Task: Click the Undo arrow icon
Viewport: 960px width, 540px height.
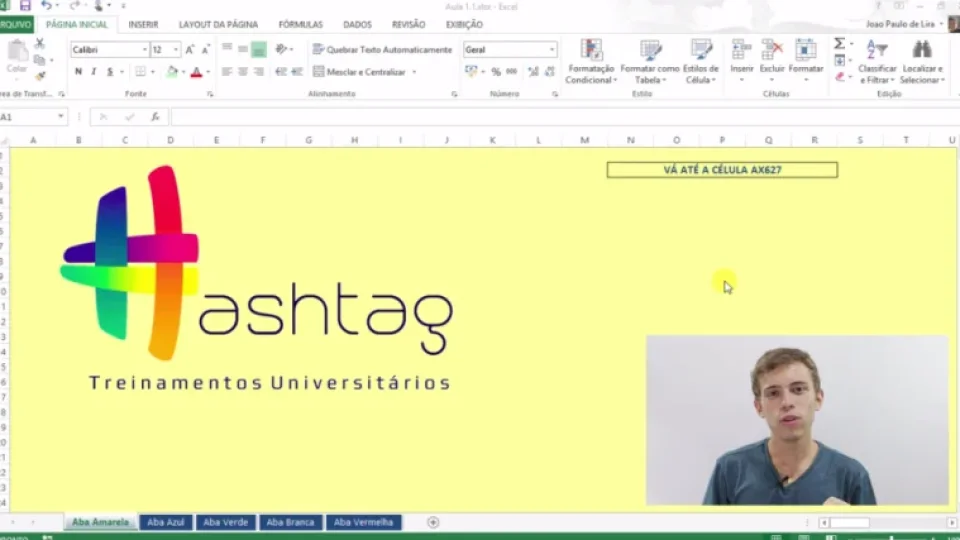Action: [47, 6]
